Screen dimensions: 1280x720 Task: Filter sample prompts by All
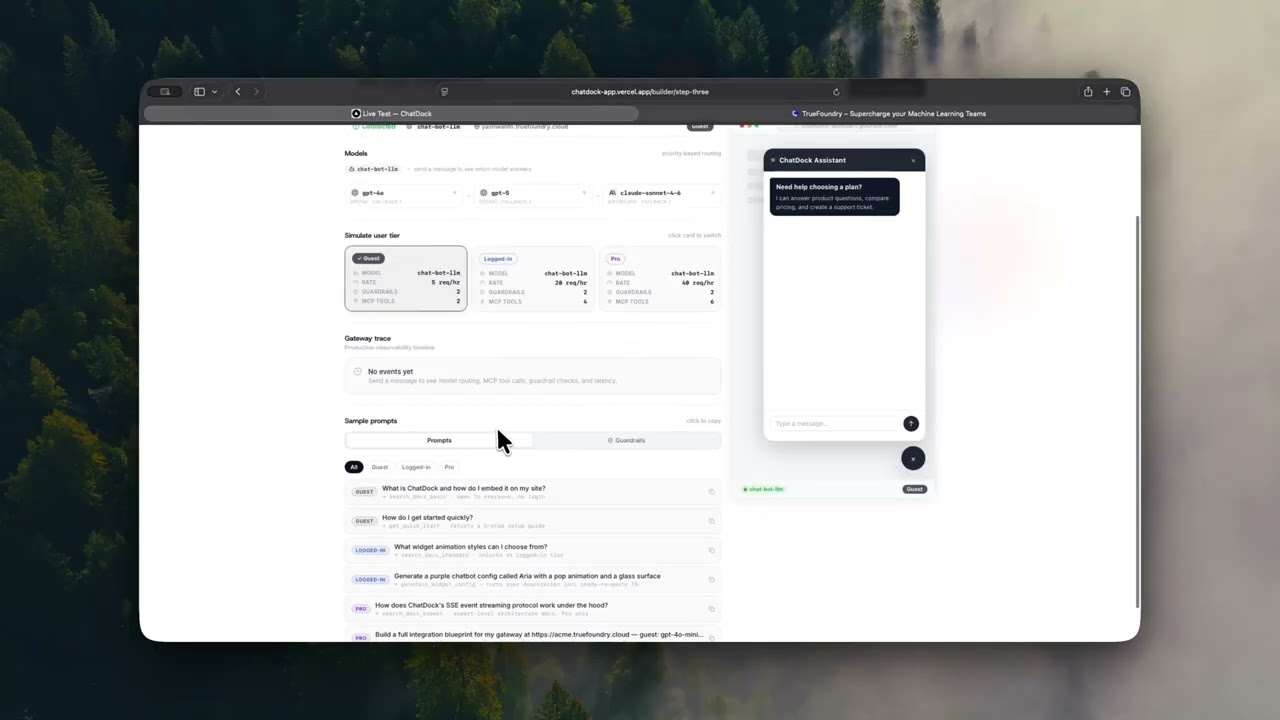pos(353,467)
